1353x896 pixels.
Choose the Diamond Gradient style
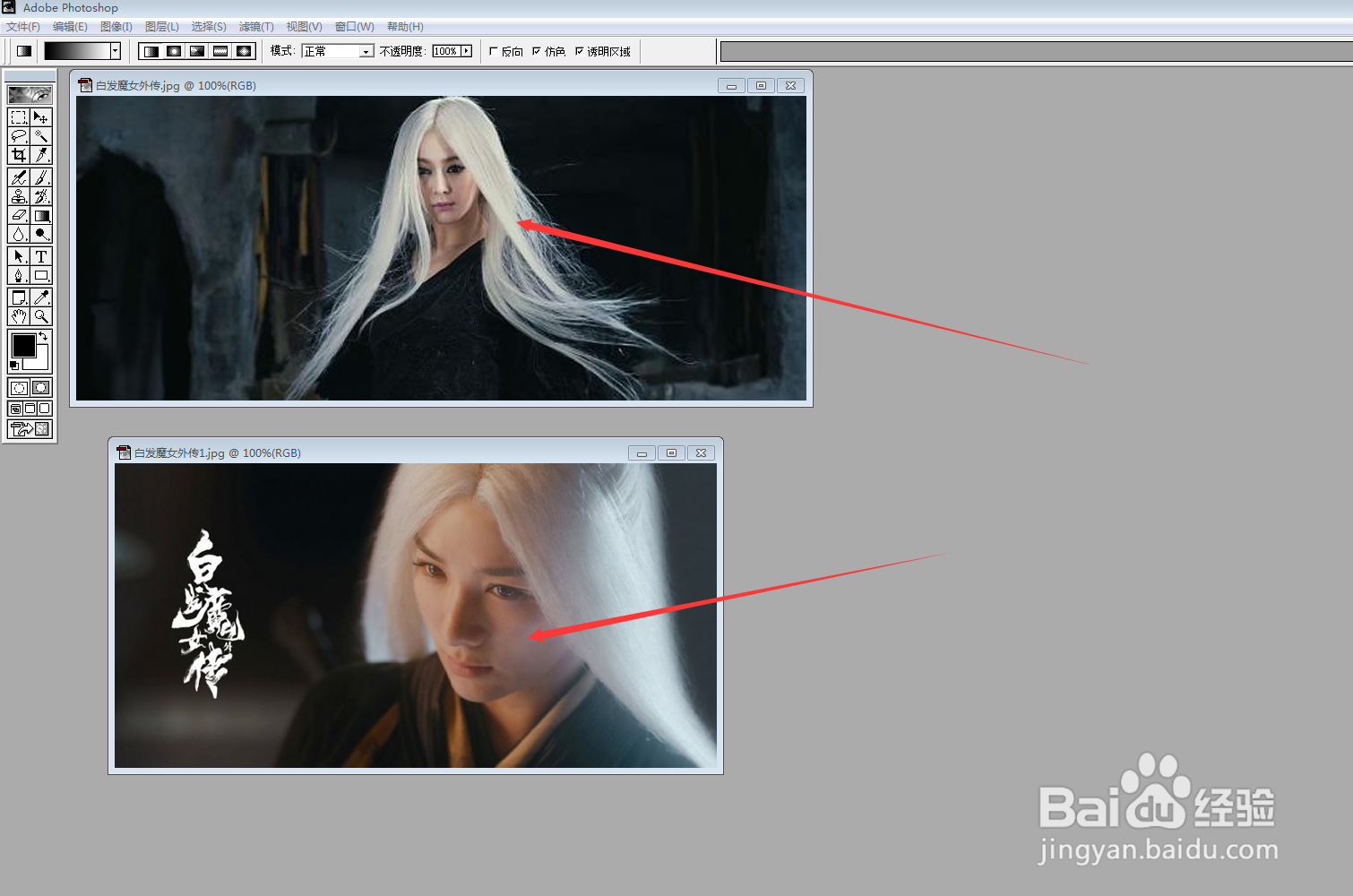coord(244,51)
